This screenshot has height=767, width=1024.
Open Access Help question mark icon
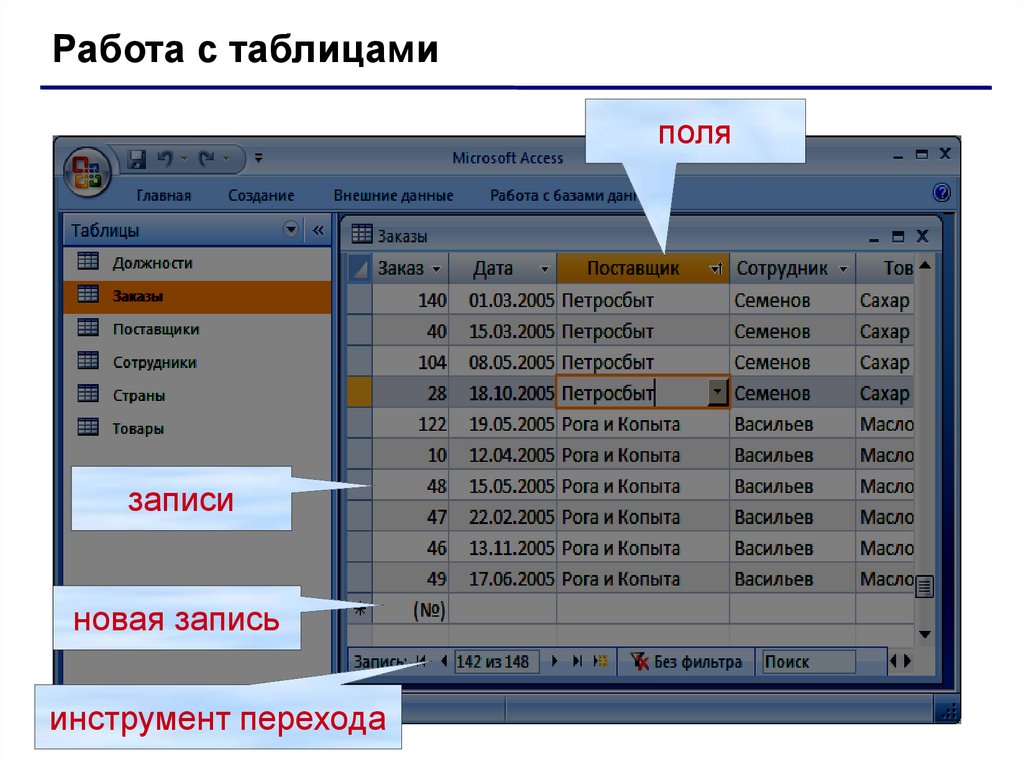tap(942, 193)
